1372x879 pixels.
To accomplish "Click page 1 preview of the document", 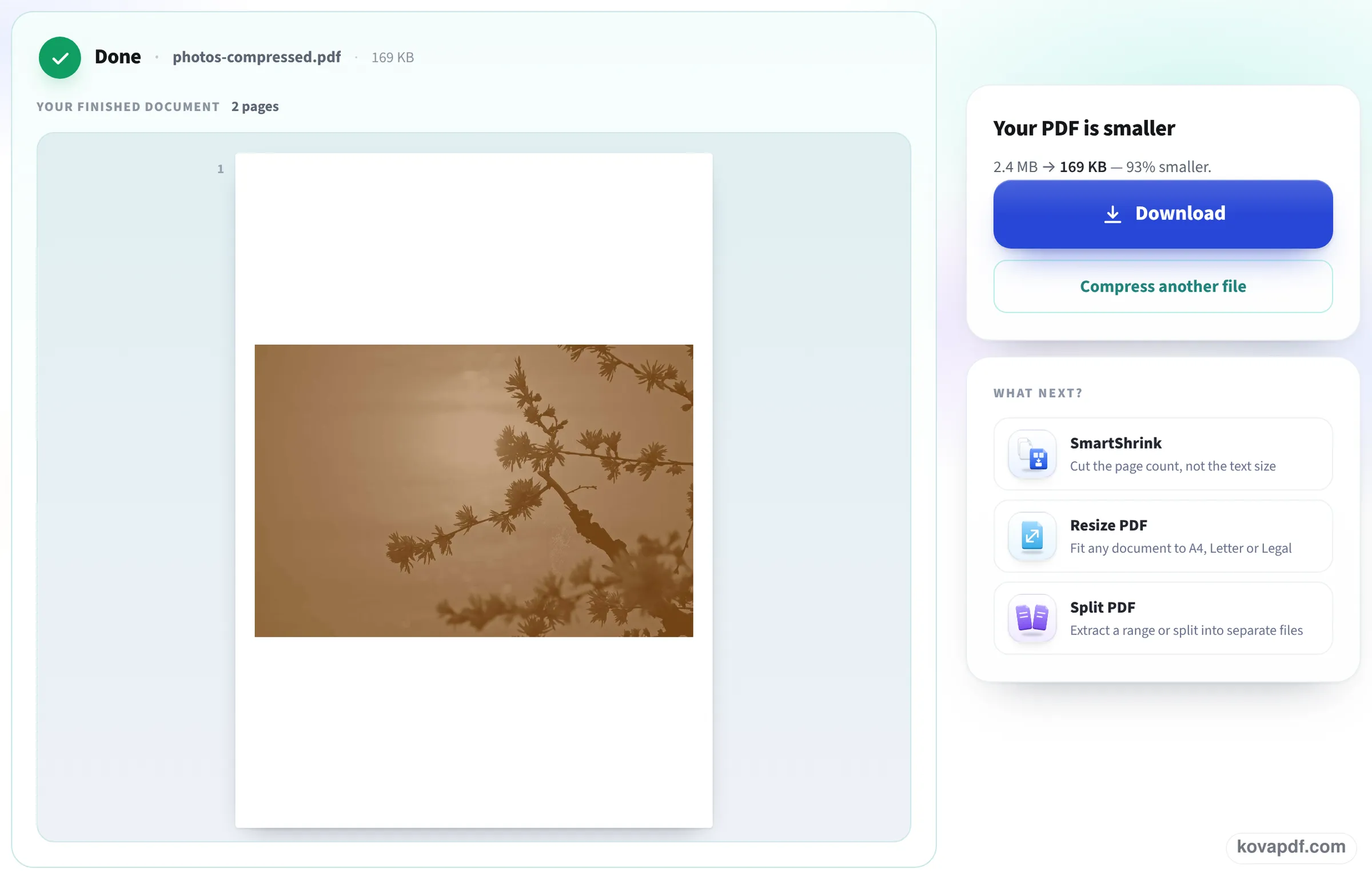I will tap(473, 490).
